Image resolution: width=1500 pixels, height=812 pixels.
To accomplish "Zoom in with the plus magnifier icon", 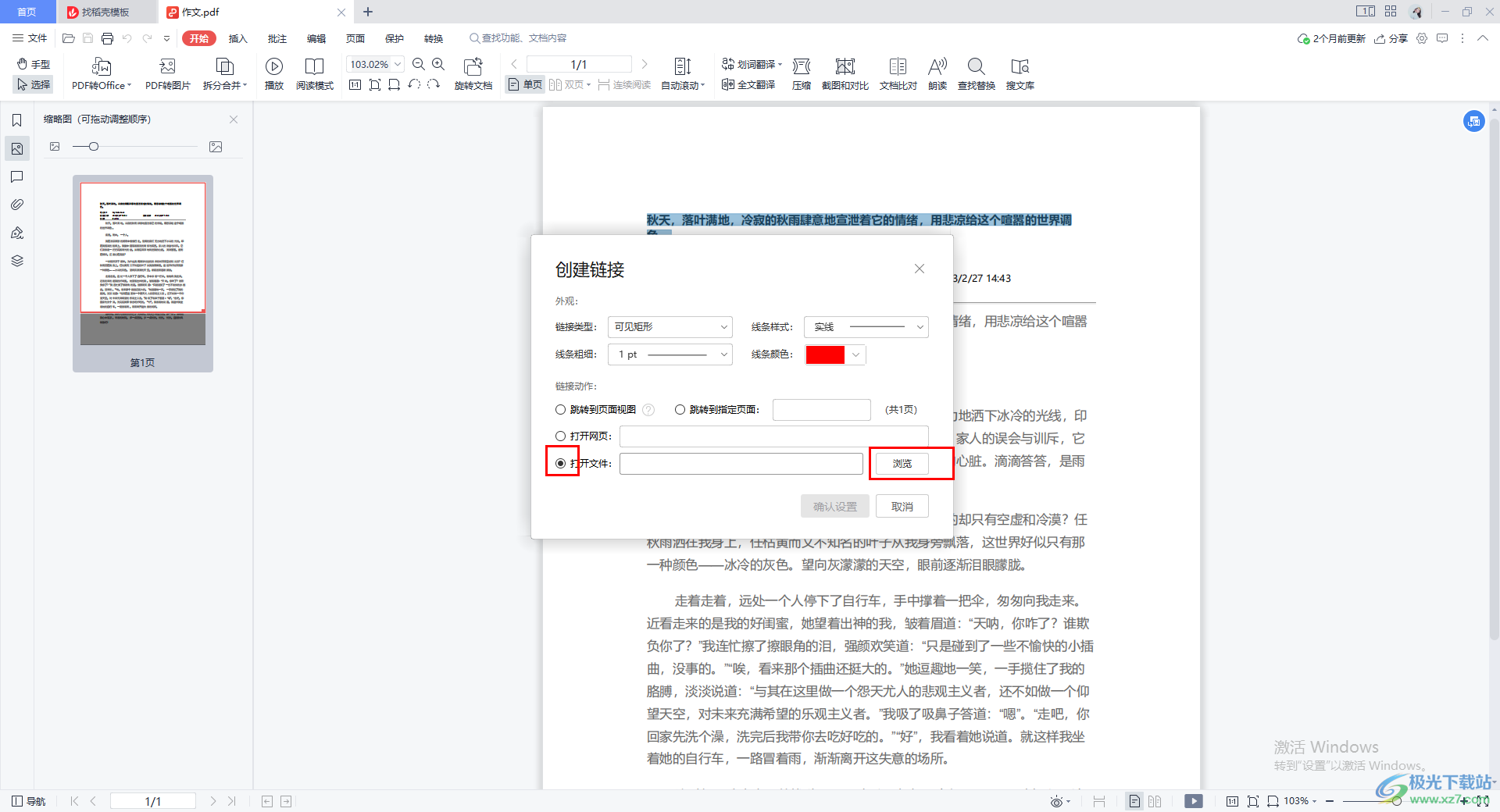I will pos(438,64).
